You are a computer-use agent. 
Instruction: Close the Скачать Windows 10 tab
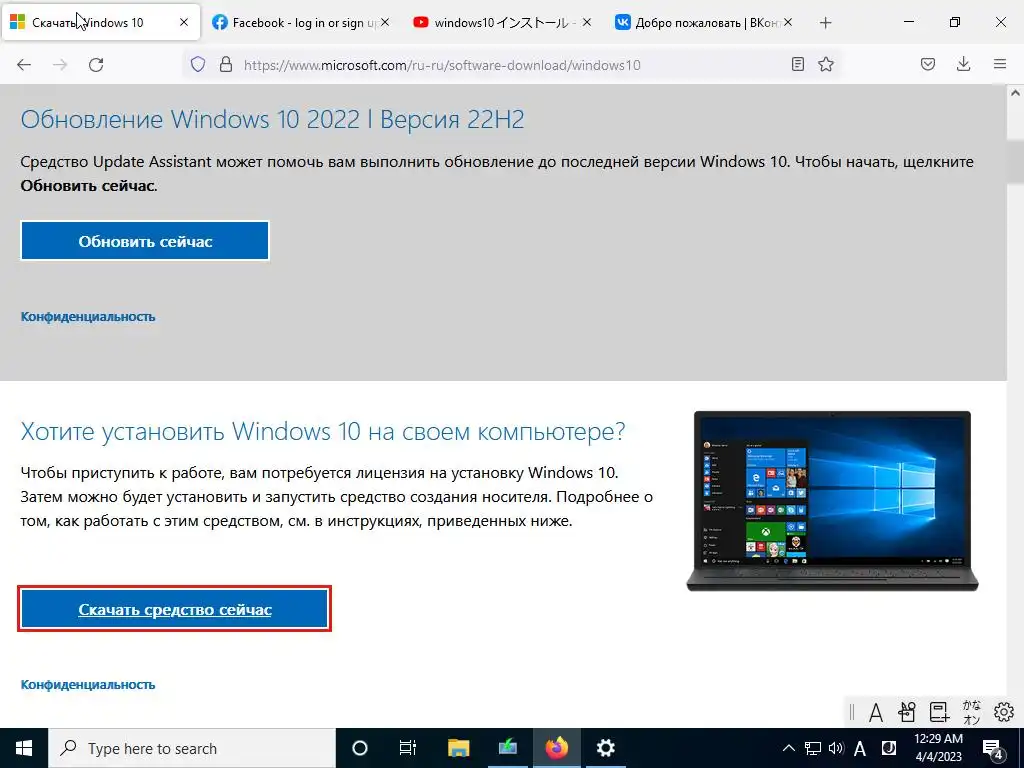pos(184,22)
